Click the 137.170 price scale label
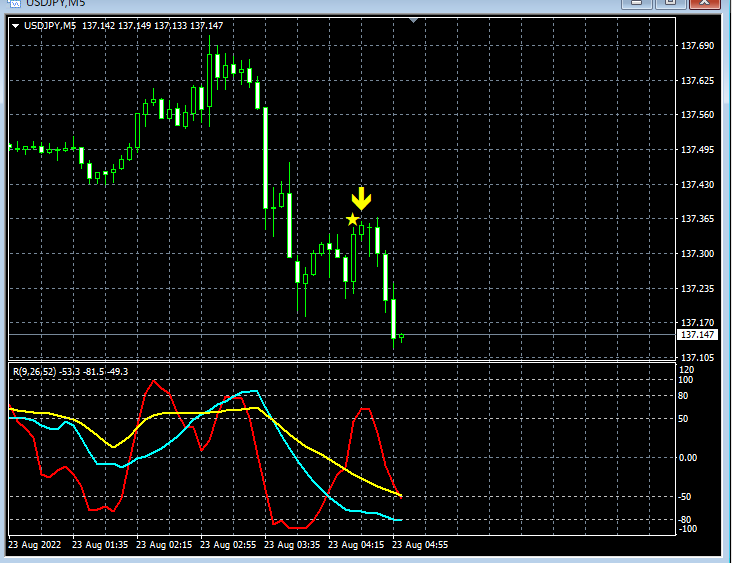 697,323
